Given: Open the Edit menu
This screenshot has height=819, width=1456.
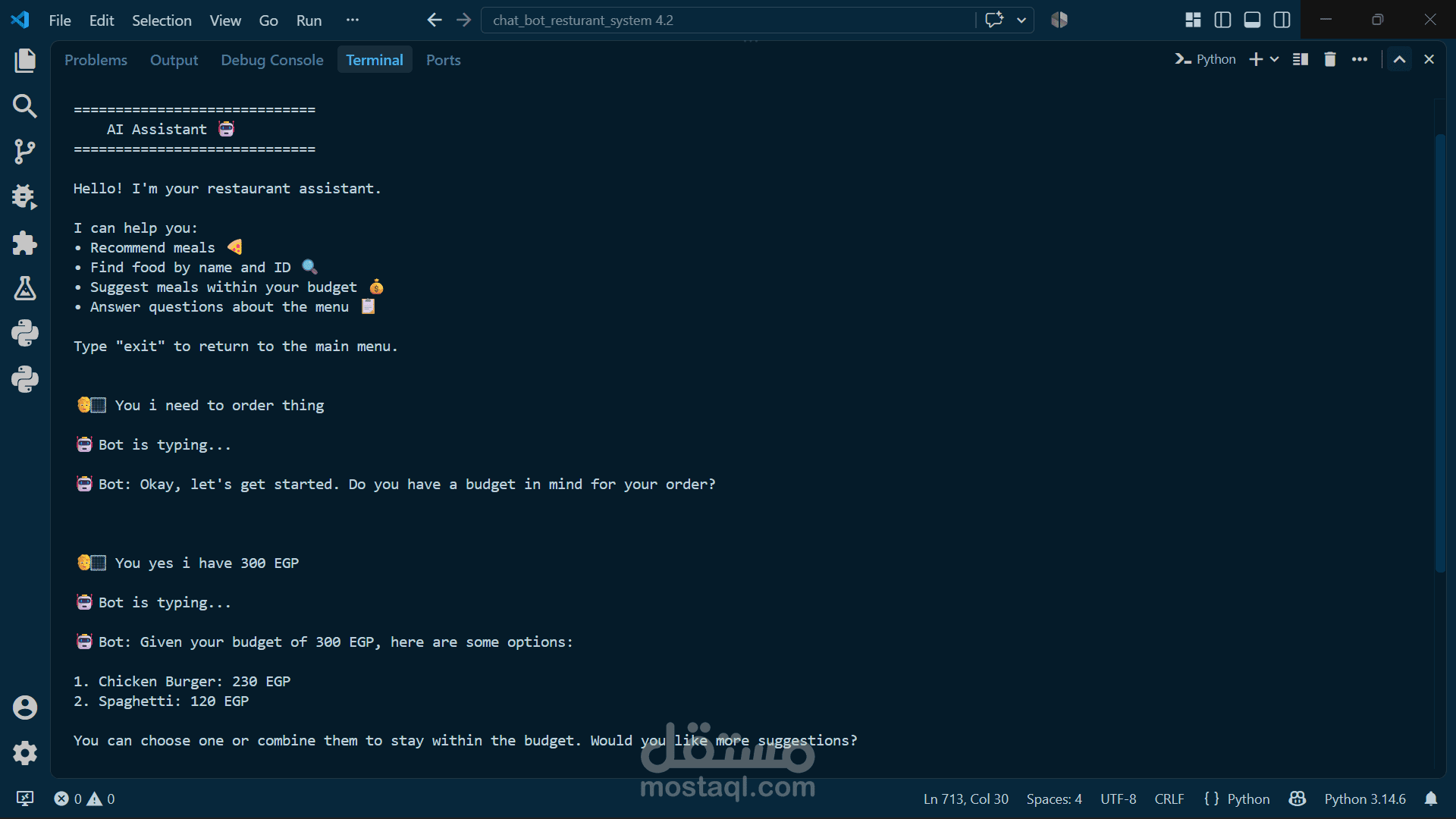Looking at the screenshot, I should [x=102, y=20].
